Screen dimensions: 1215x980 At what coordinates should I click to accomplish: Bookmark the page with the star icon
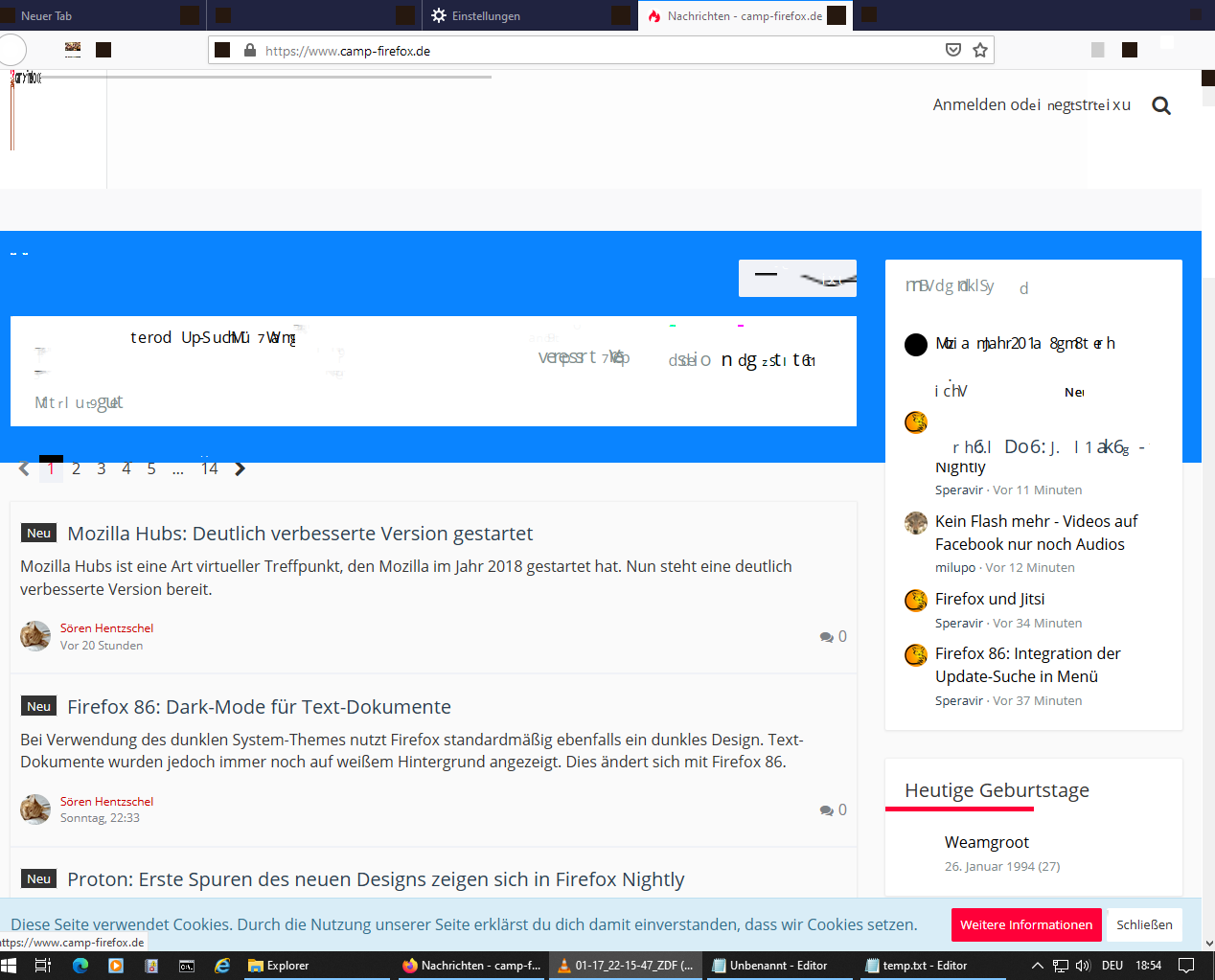[x=980, y=50]
